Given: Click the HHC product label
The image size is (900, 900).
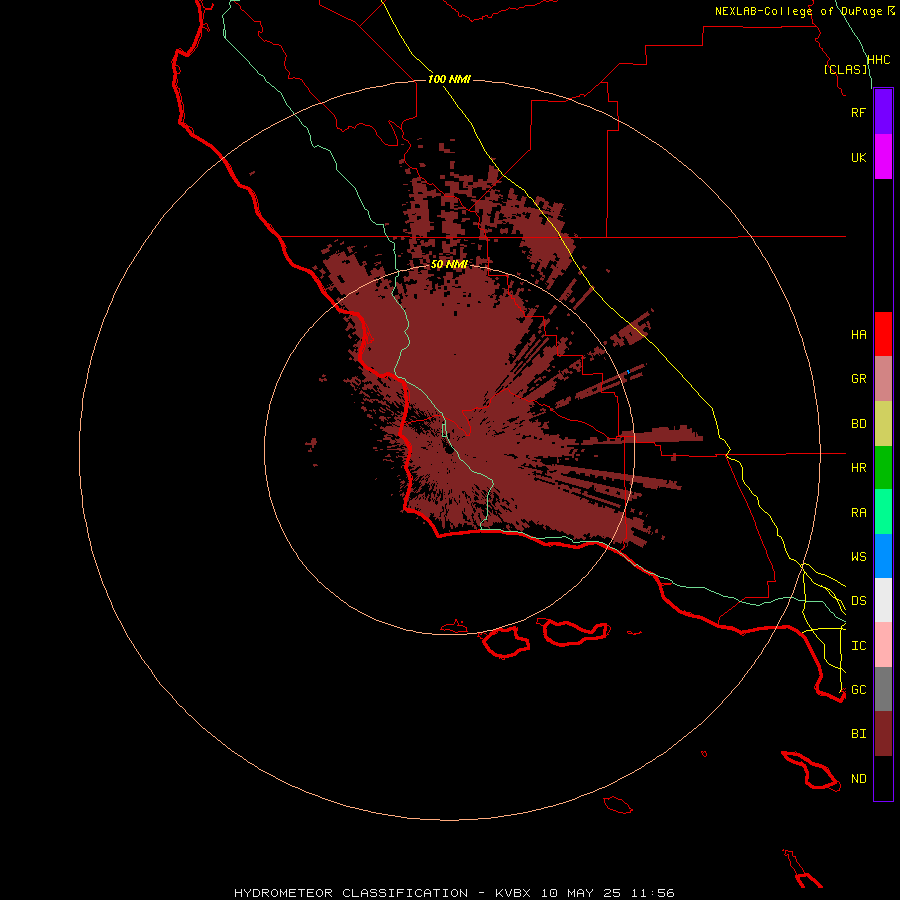Looking at the screenshot, I should 878,60.
